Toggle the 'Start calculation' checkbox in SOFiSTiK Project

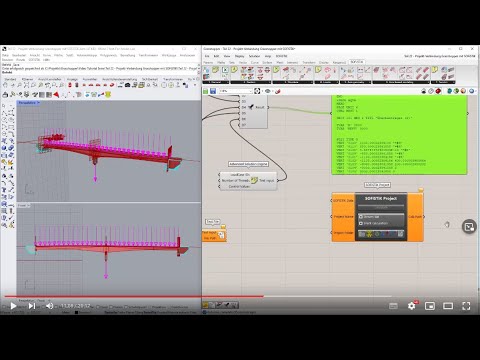click(361, 223)
